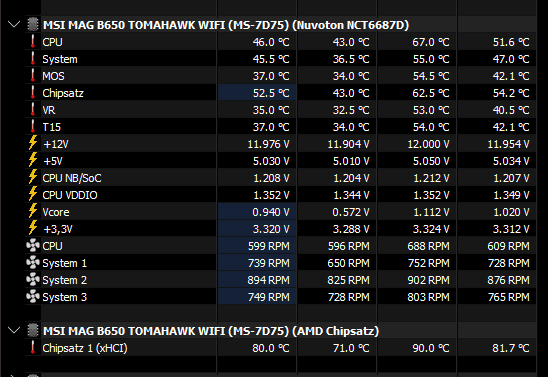Click the thermometer icon next to System

33,59
